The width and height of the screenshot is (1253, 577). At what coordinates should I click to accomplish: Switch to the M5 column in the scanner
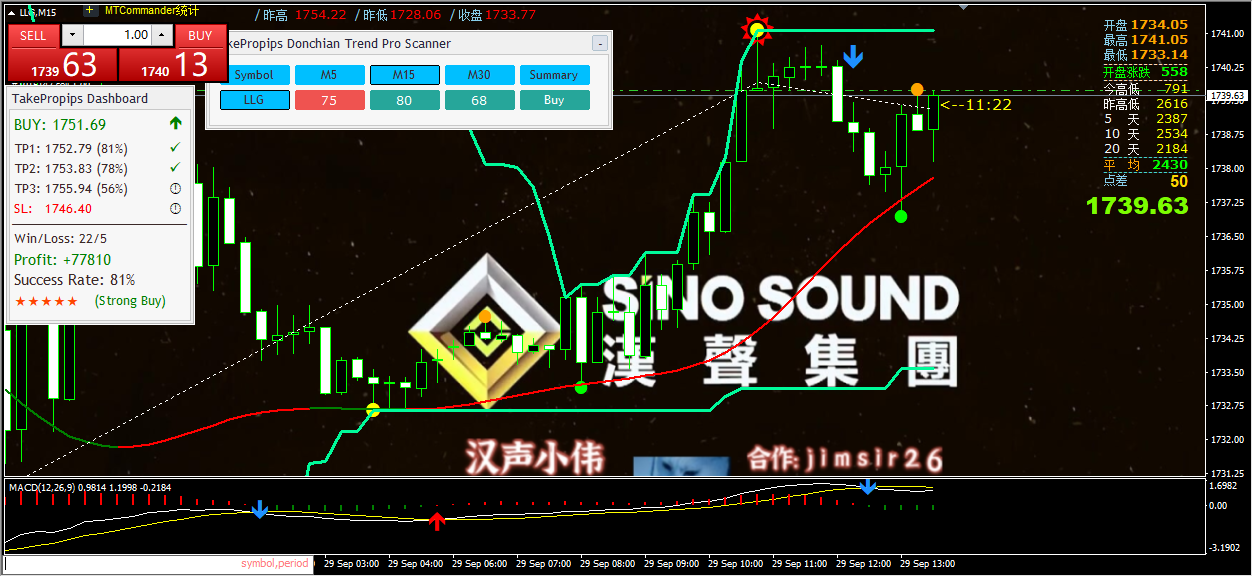coord(330,75)
